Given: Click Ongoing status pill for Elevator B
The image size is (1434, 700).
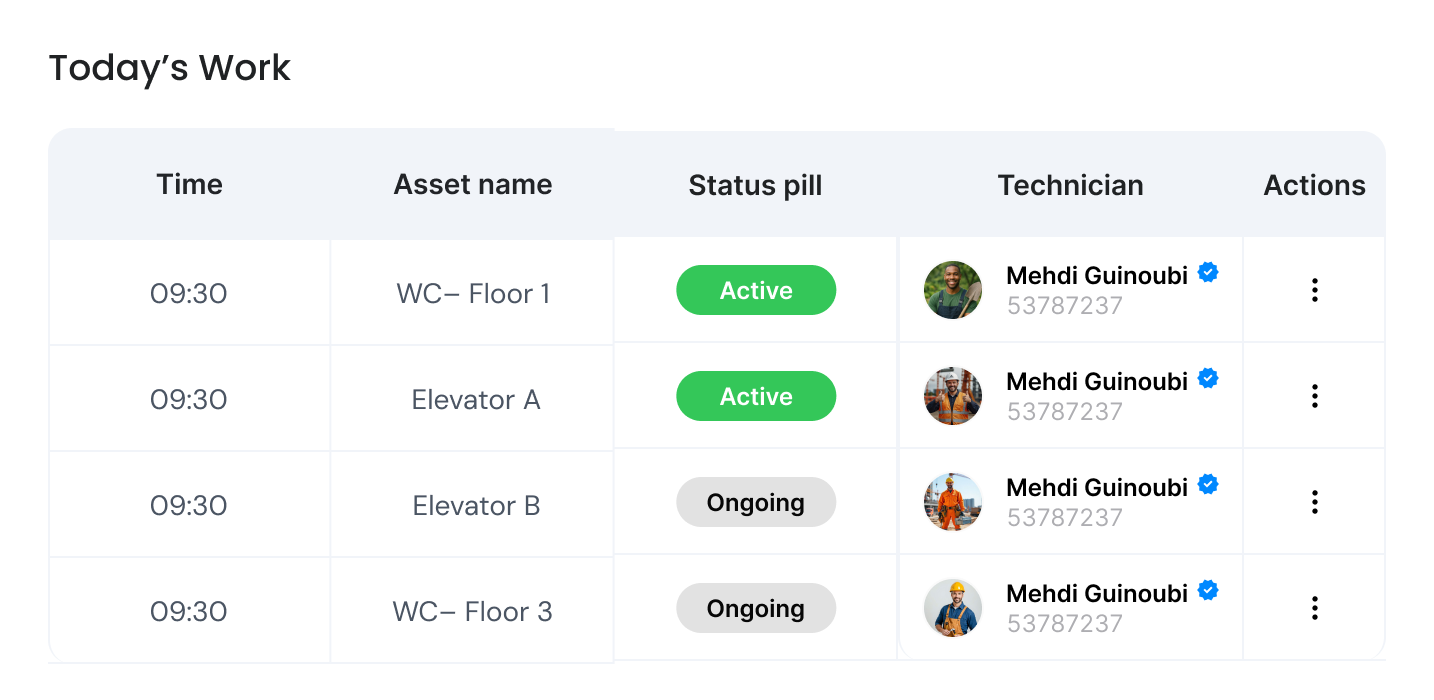Looking at the screenshot, I should [756, 502].
